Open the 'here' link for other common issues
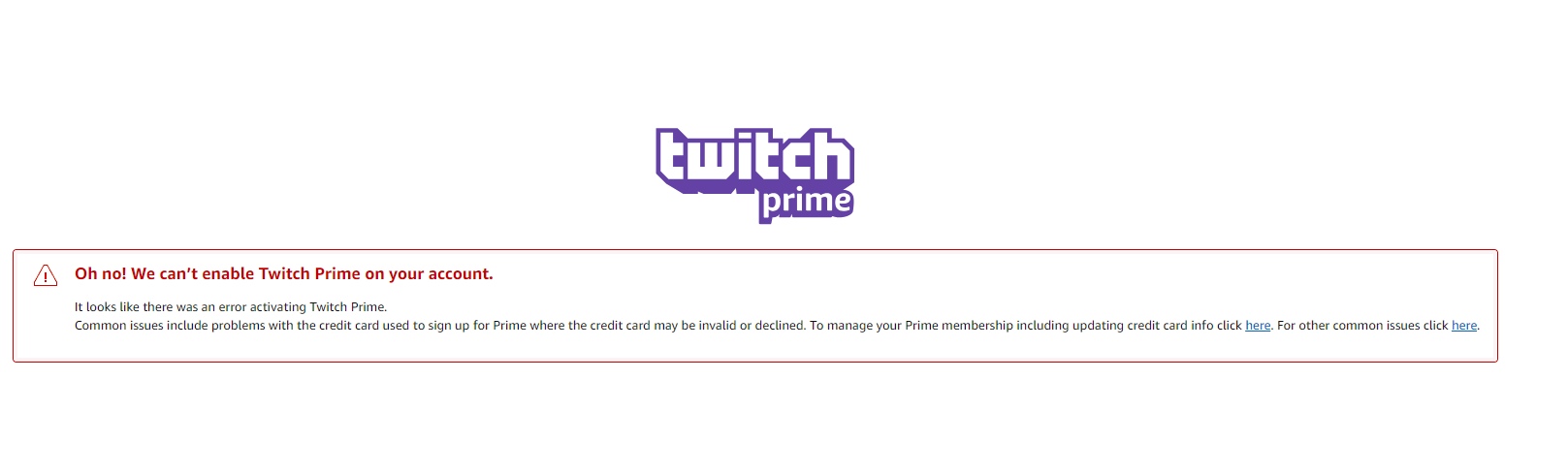The image size is (1568, 475). [x=1464, y=326]
